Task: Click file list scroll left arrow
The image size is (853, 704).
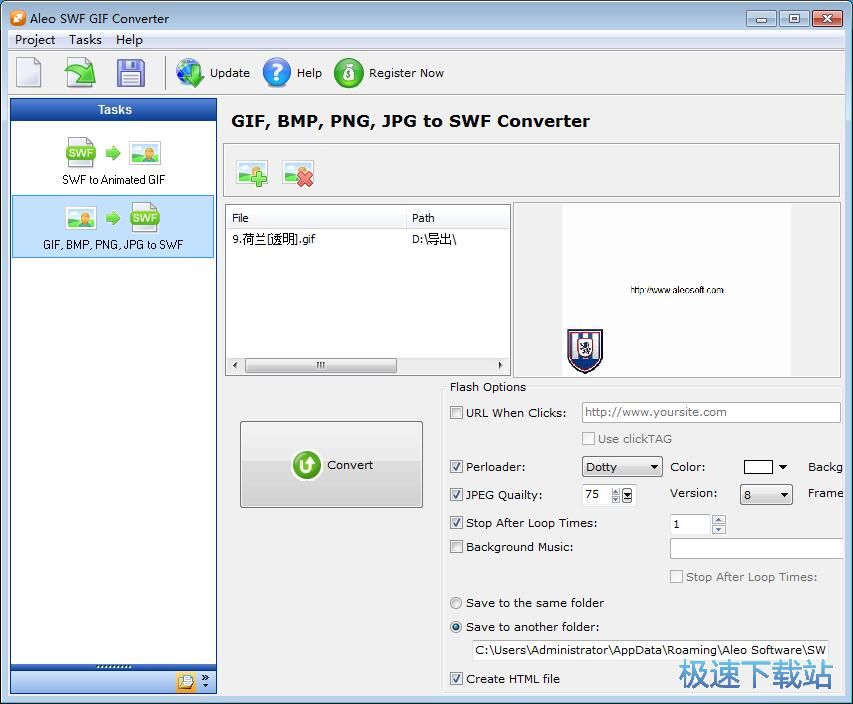Action: 235,365
